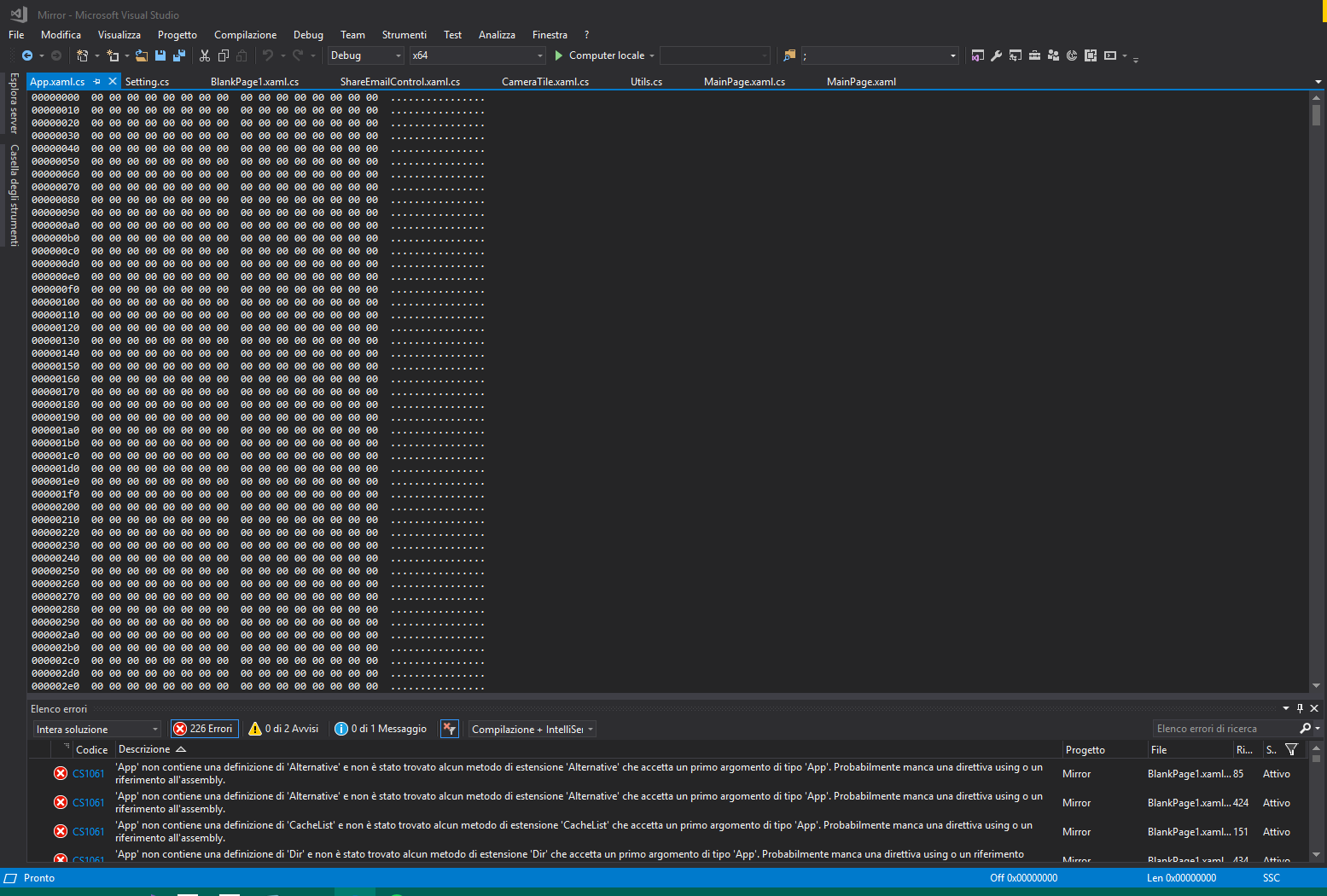Click the Copy icon in toolbar
1327x896 pixels.
[x=224, y=55]
